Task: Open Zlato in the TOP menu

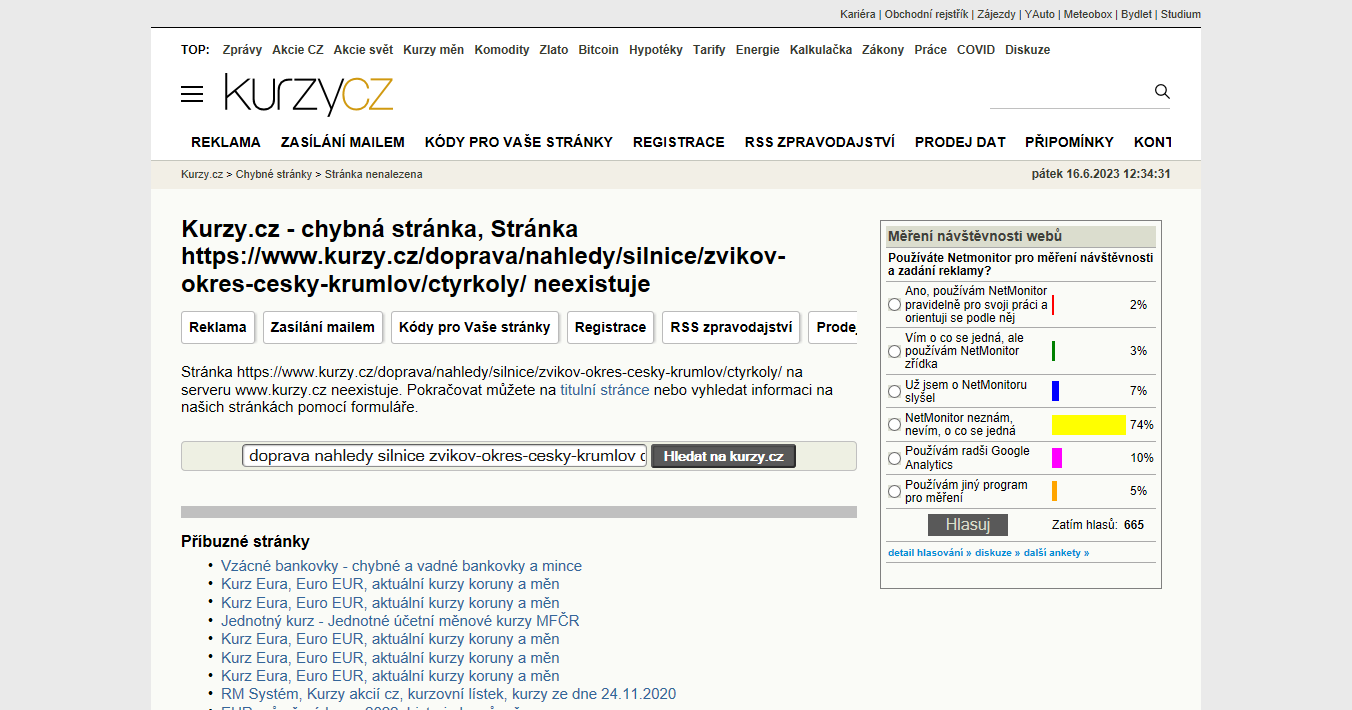Action: [554, 50]
